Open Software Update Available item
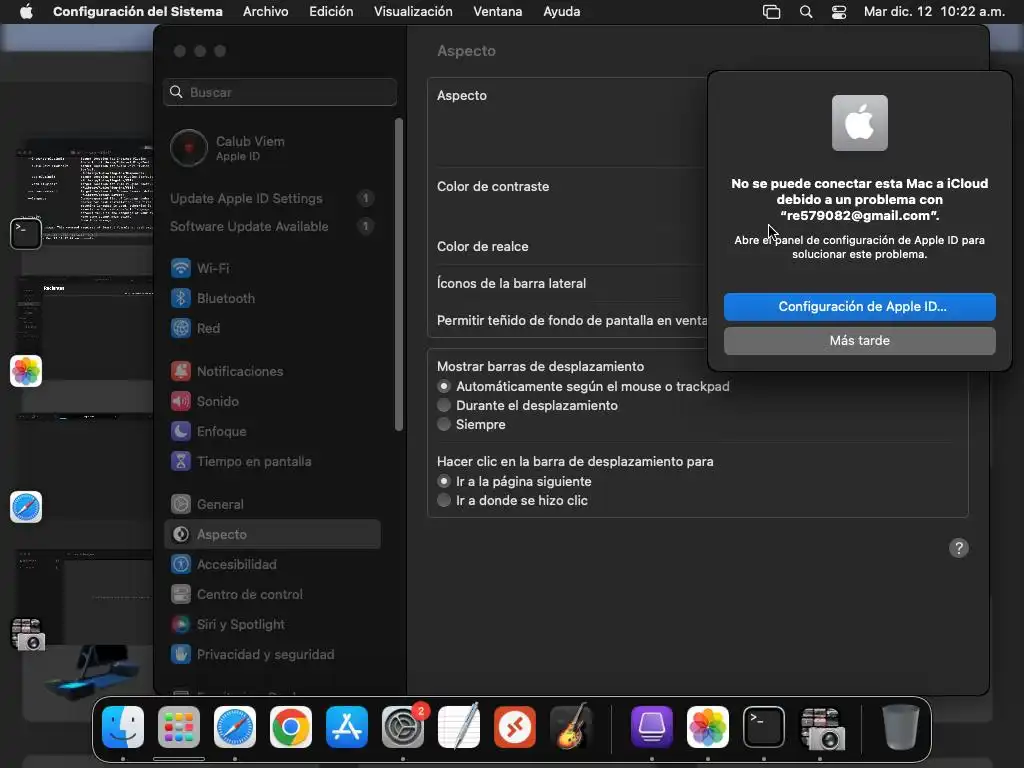This screenshot has height=768, width=1024. [272, 227]
